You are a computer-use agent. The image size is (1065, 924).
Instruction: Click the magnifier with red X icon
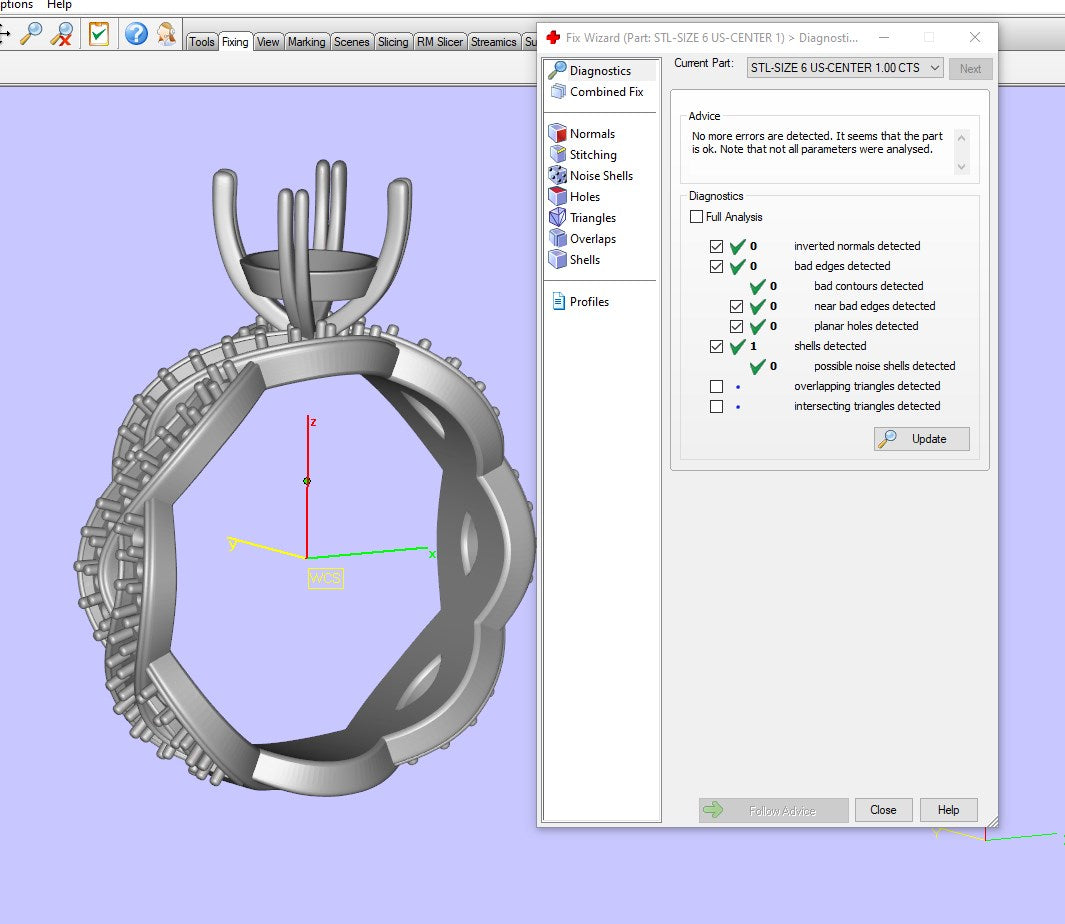pos(62,34)
